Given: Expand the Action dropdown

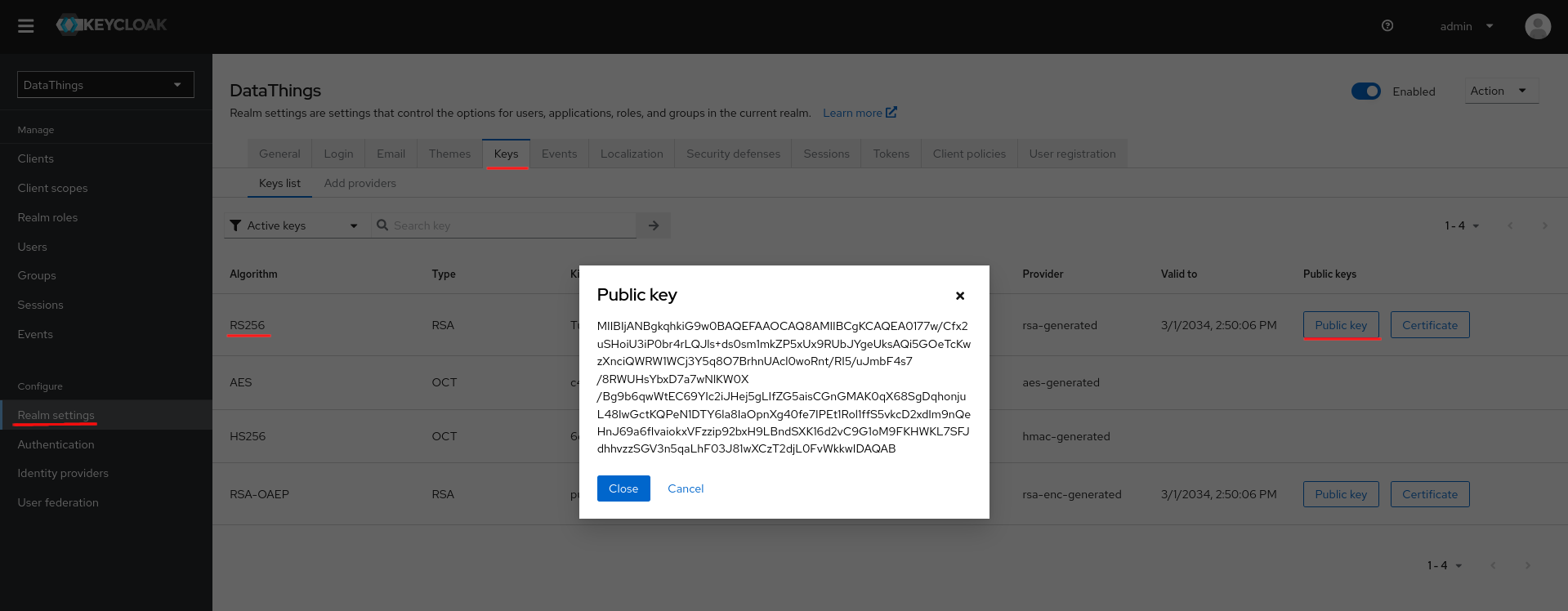Looking at the screenshot, I should pyautogui.click(x=1501, y=91).
